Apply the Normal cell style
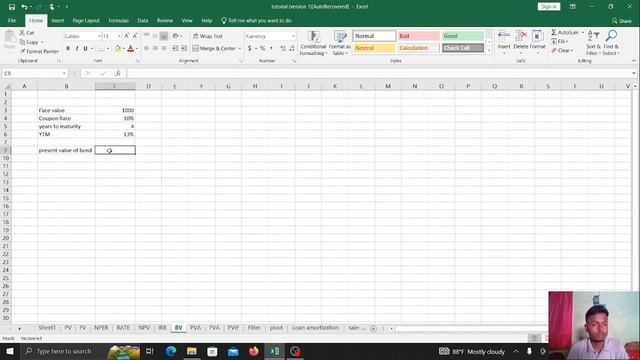This screenshot has height=360, width=640. click(374, 36)
